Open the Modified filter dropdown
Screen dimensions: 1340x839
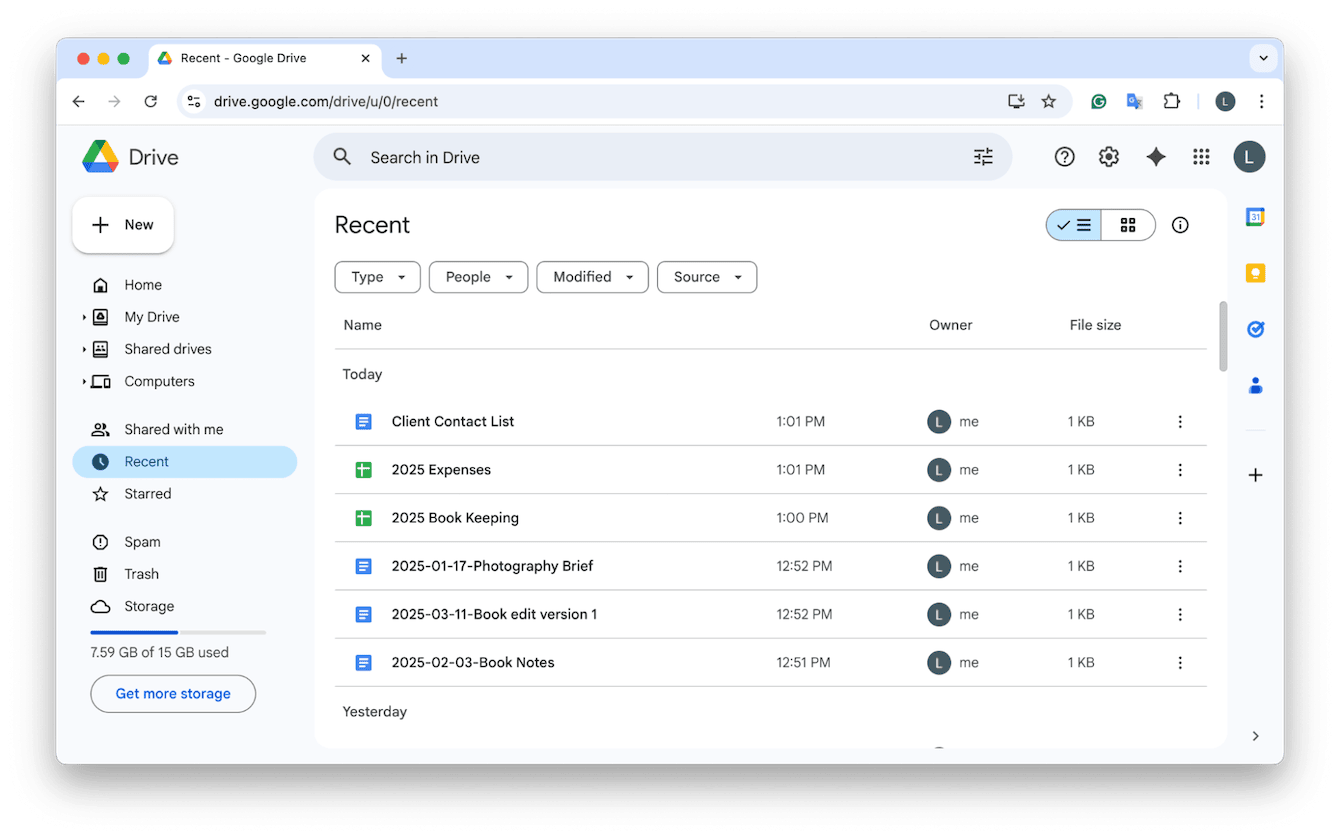coord(592,277)
